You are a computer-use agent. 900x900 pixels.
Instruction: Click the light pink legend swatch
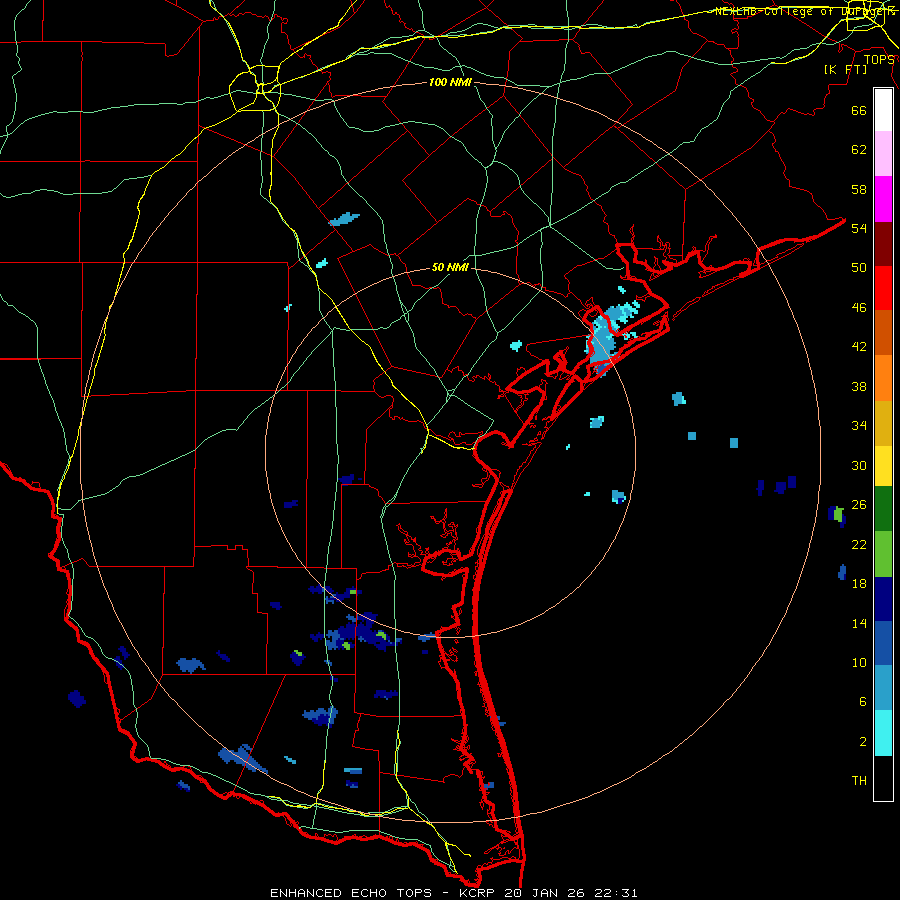pyautogui.click(x=883, y=153)
